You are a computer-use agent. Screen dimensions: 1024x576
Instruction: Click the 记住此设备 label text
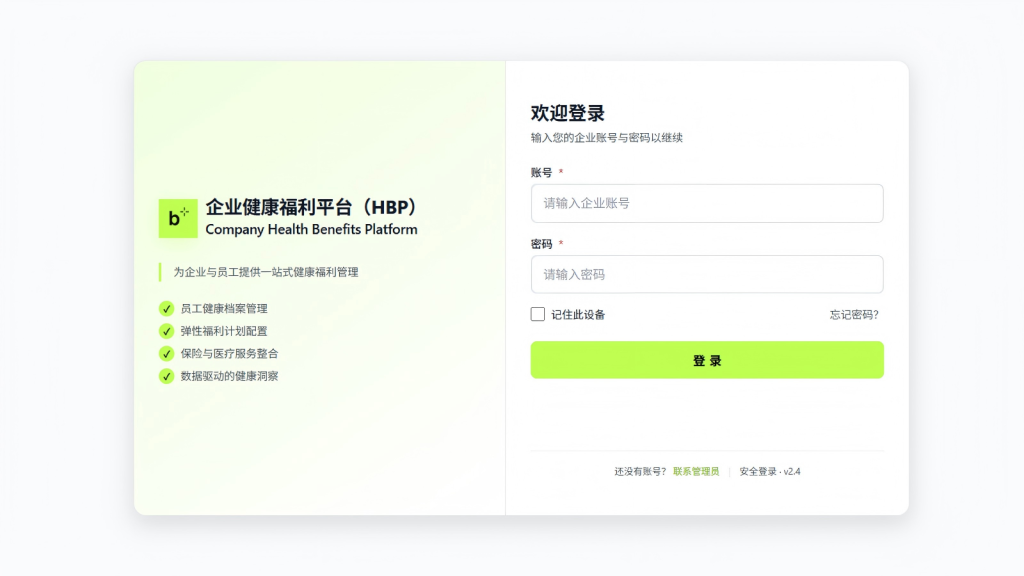[578, 315]
